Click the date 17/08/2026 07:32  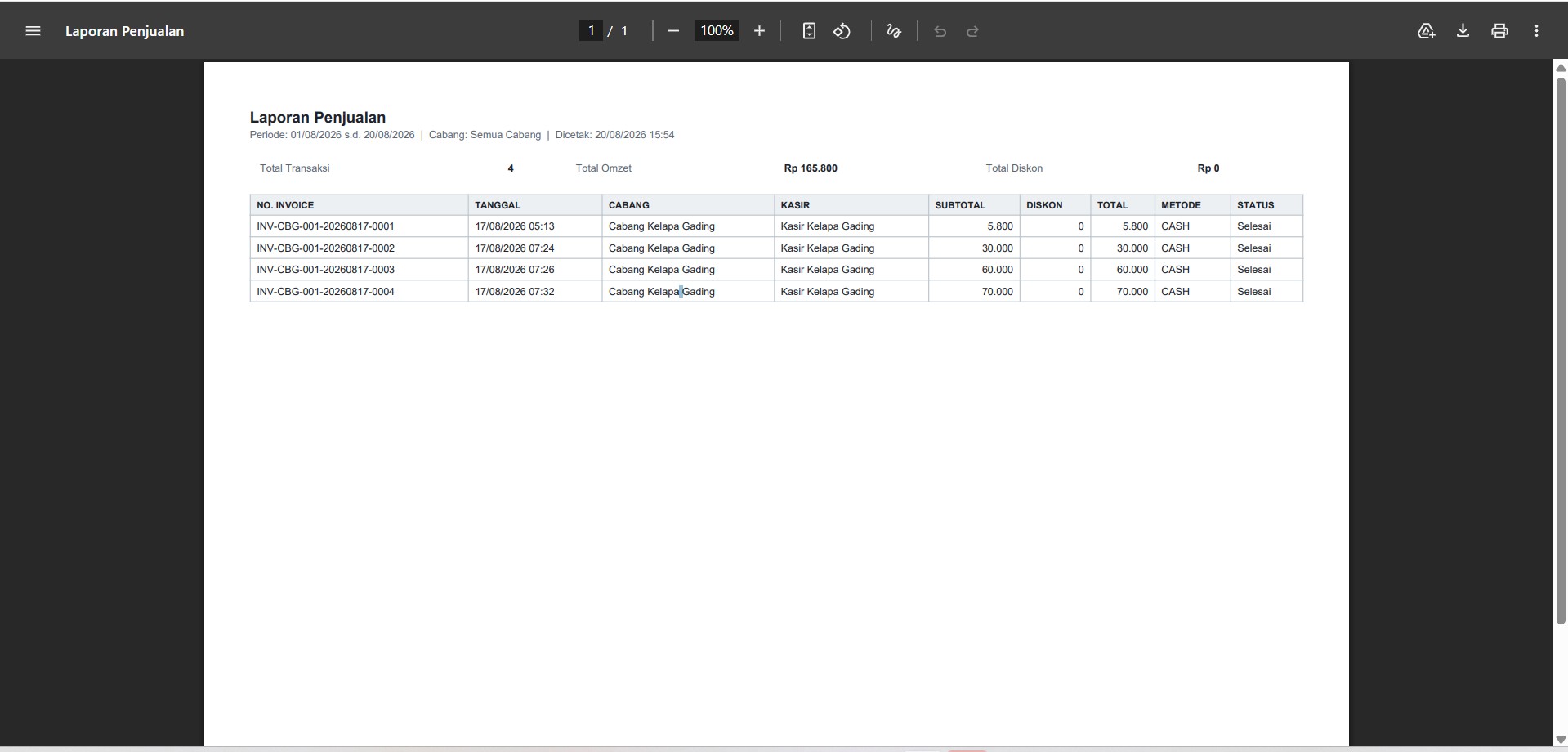click(515, 292)
